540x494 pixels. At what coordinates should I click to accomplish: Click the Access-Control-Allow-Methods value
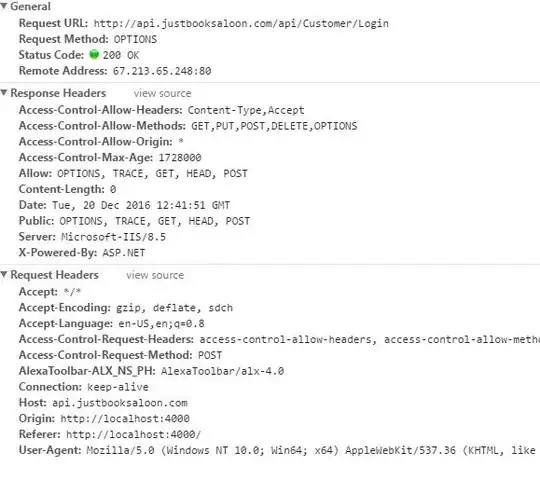(274, 126)
